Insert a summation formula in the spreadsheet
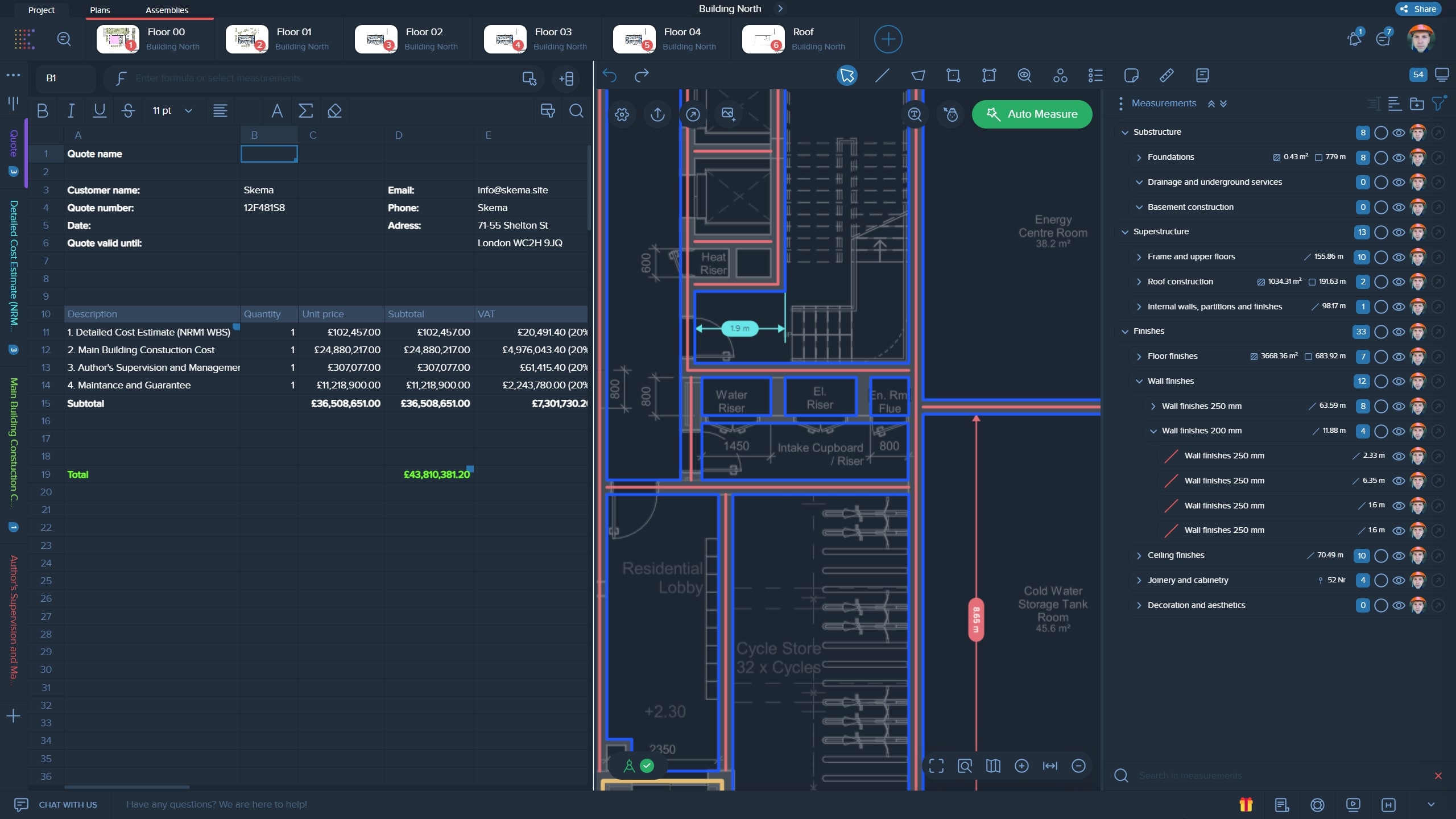The image size is (1456, 819). click(306, 110)
